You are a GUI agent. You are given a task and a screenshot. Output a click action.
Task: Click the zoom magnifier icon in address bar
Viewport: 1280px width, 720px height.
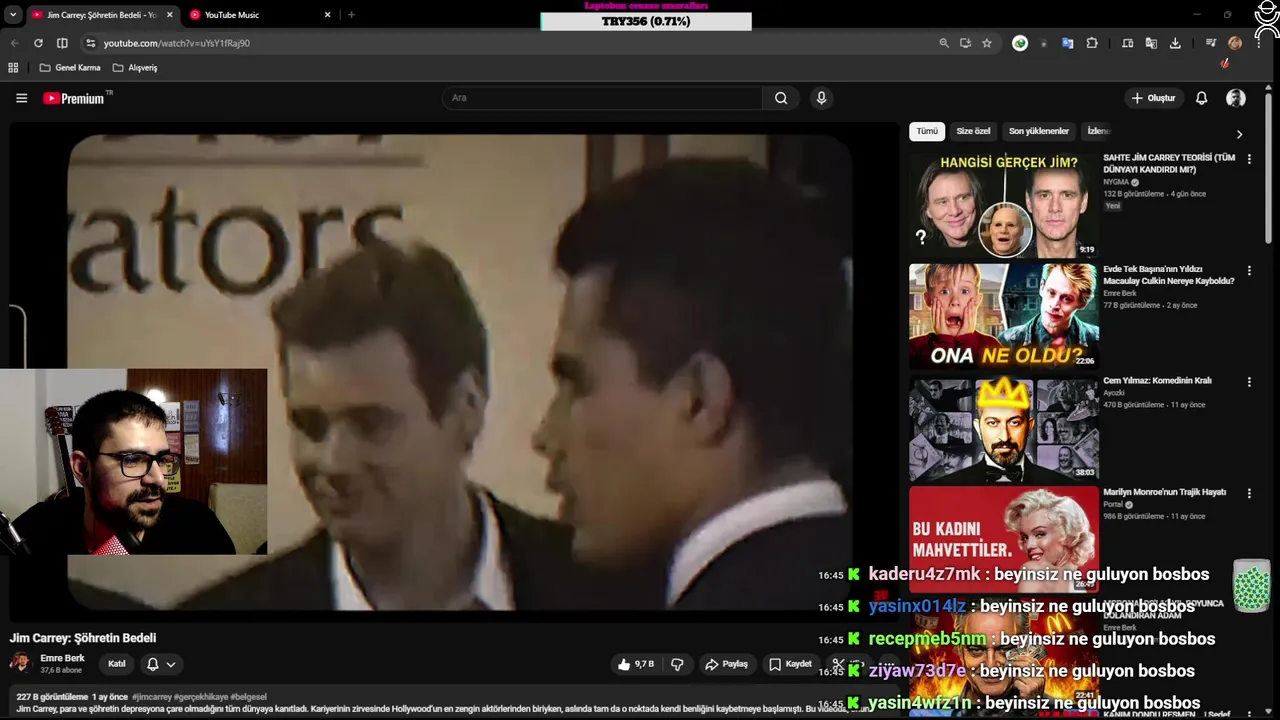(x=943, y=43)
